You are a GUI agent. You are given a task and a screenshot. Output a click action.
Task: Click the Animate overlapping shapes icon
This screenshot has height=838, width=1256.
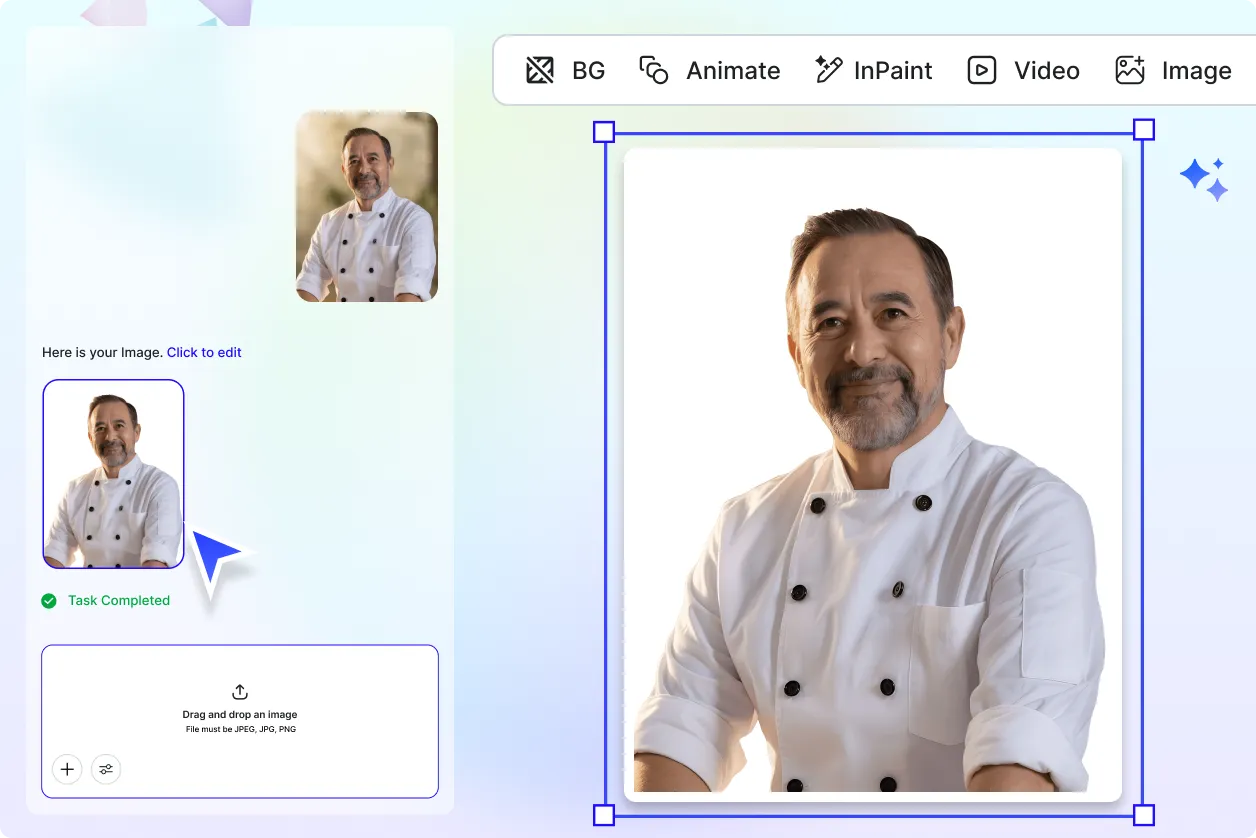point(654,70)
